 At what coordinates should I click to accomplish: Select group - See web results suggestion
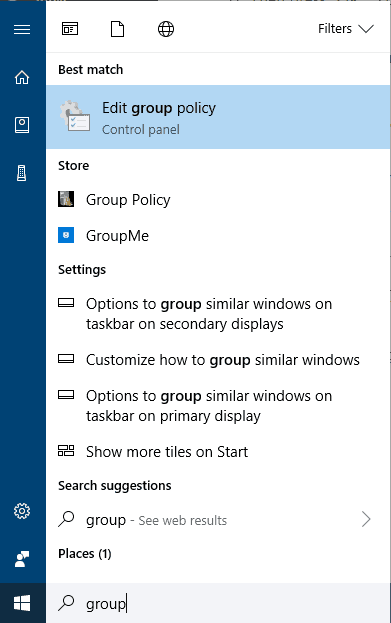click(218, 520)
